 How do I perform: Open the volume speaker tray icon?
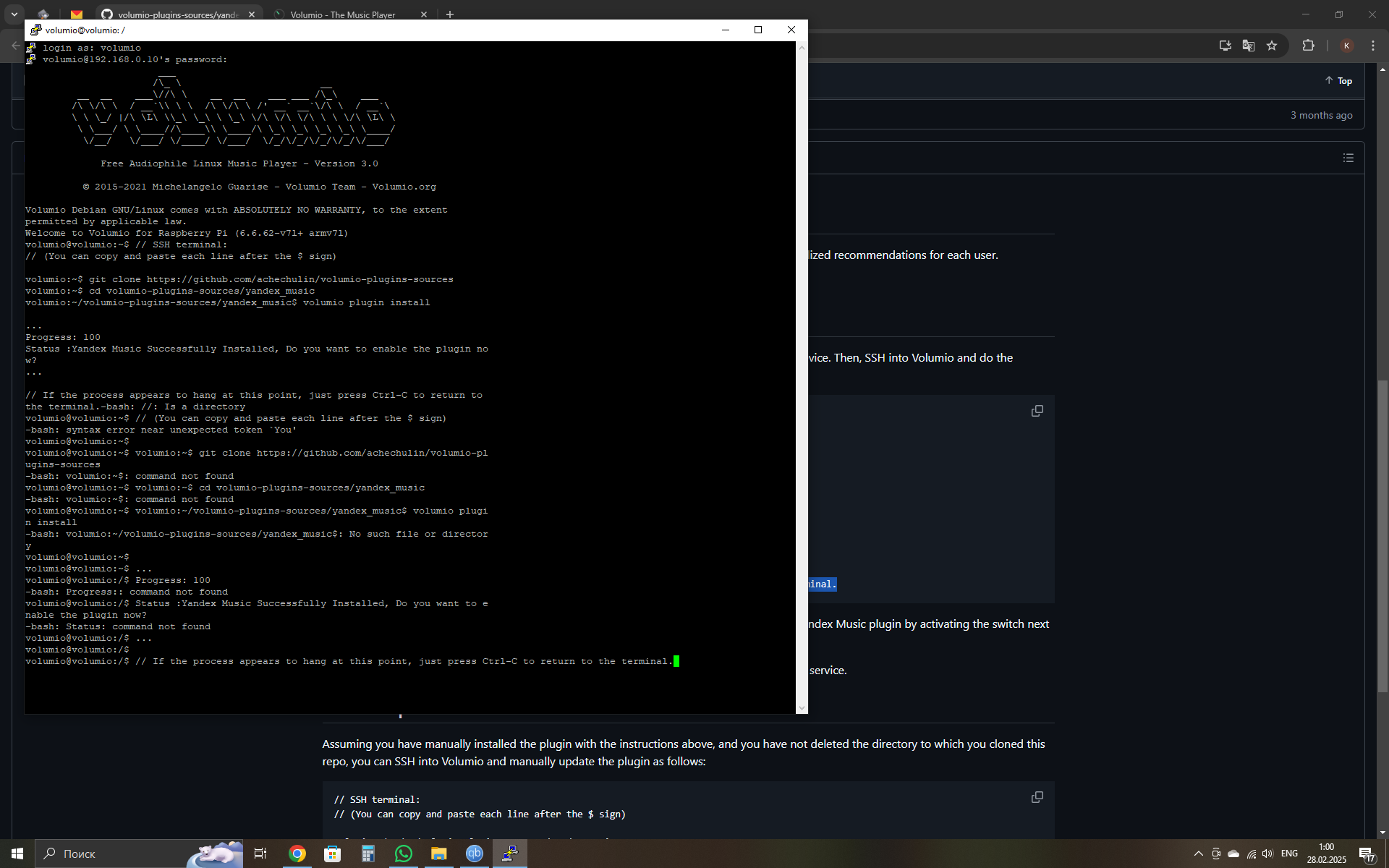click(x=1267, y=854)
